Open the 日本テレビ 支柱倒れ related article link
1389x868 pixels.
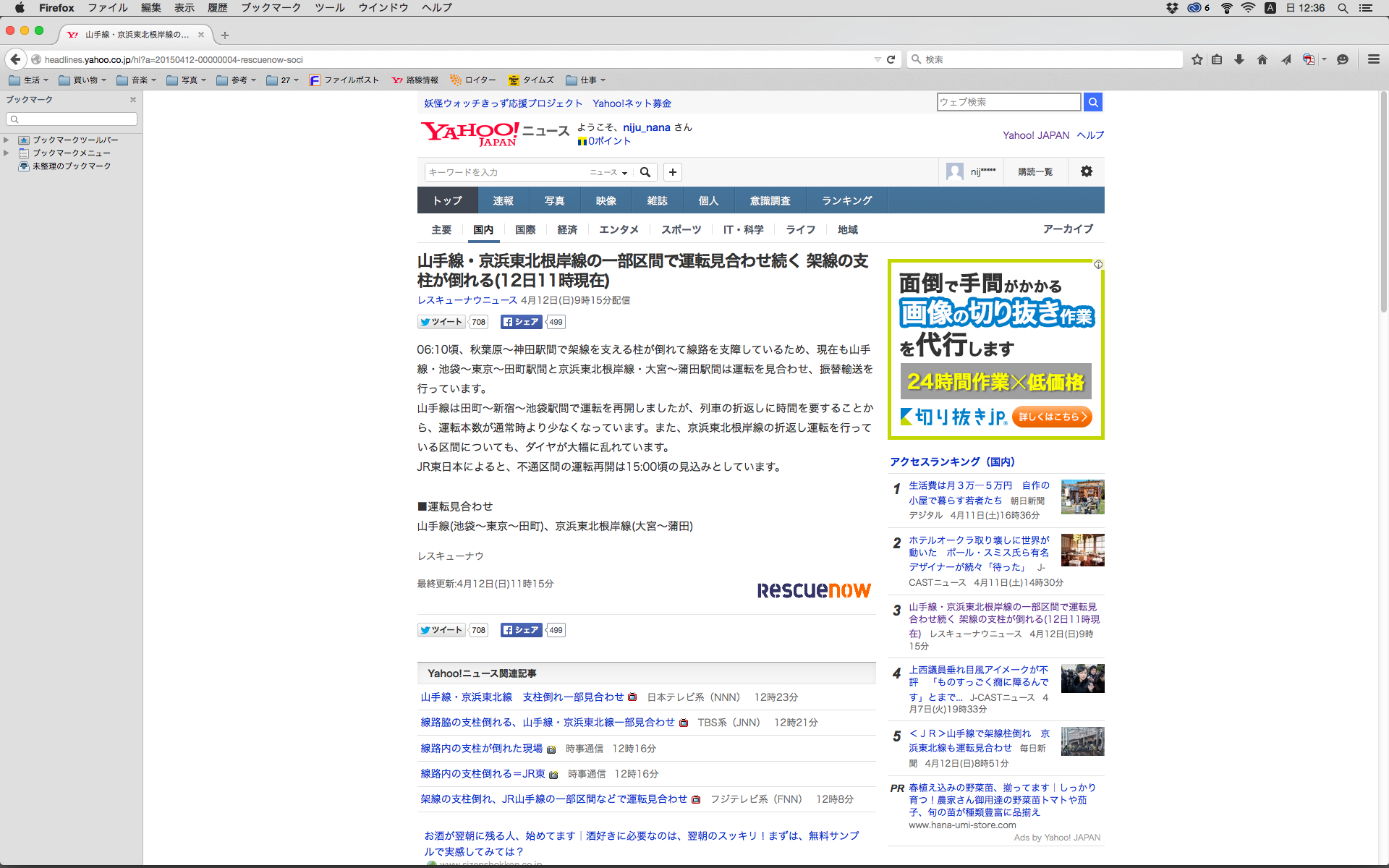tap(522, 697)
